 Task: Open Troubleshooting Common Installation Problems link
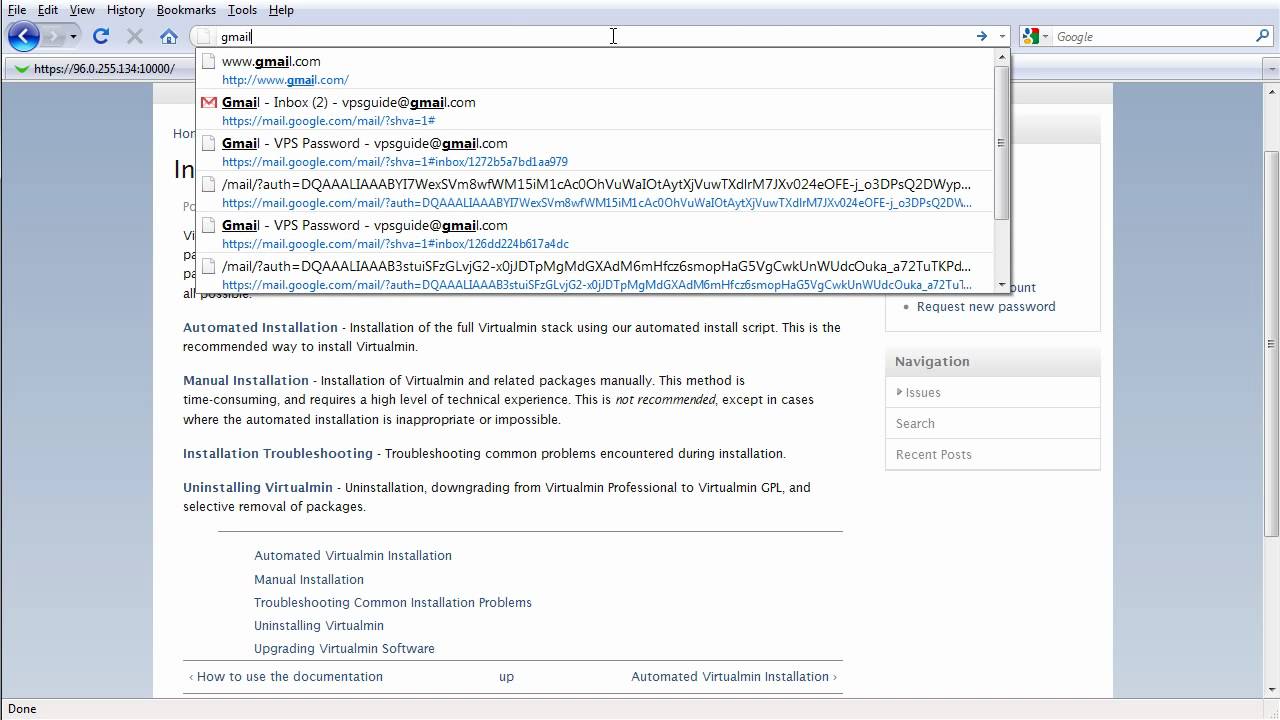[393, 602]
